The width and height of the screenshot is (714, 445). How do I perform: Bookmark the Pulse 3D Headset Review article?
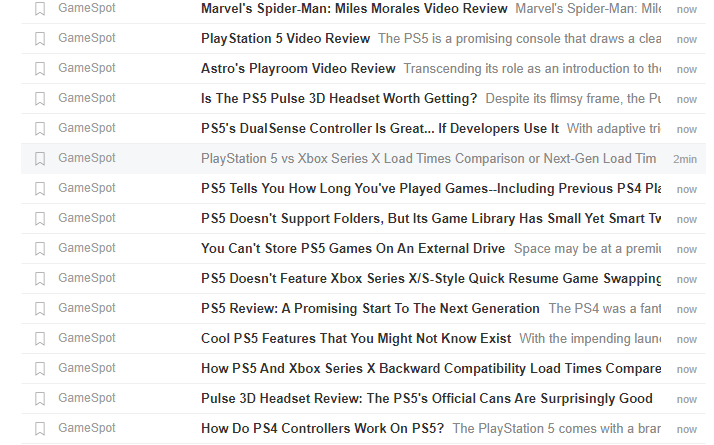pos(40,399)
